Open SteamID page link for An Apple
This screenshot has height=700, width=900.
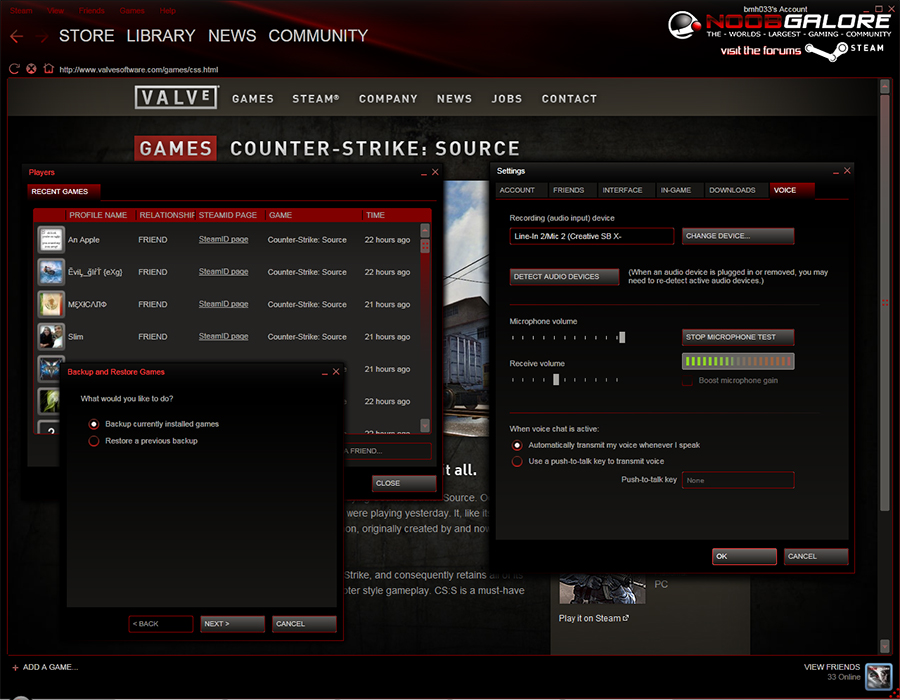pos(223,239)
